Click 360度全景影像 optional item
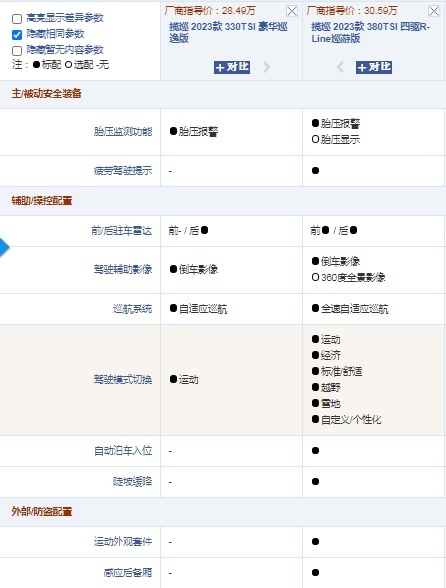 348,277
